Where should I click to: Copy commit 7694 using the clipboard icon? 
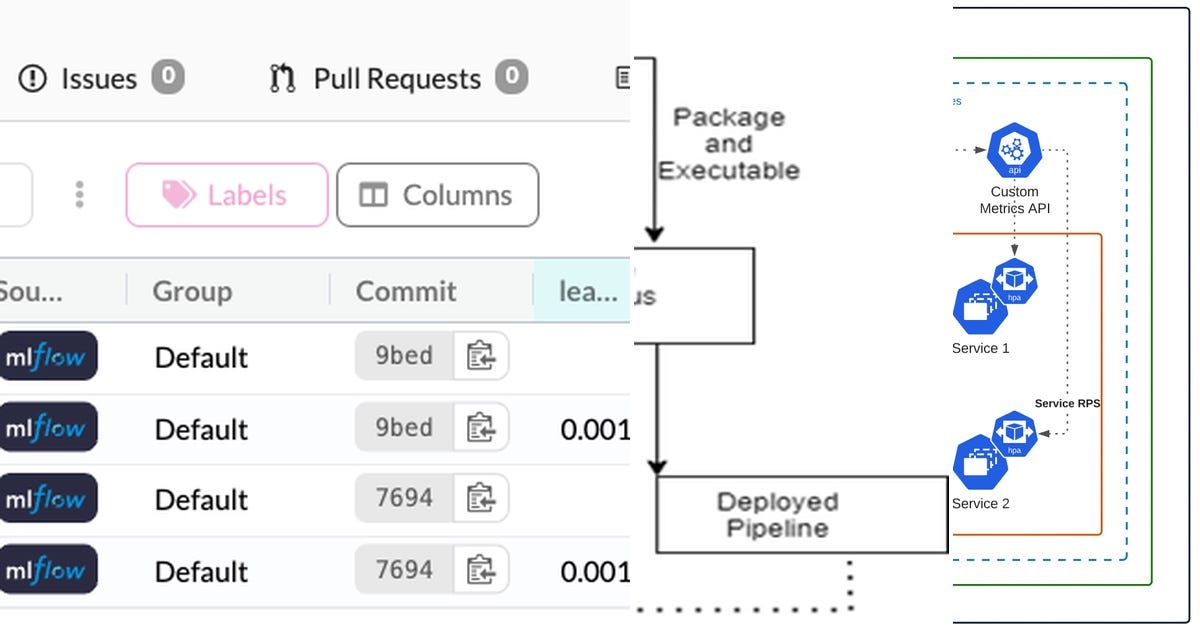pos(483,498)
